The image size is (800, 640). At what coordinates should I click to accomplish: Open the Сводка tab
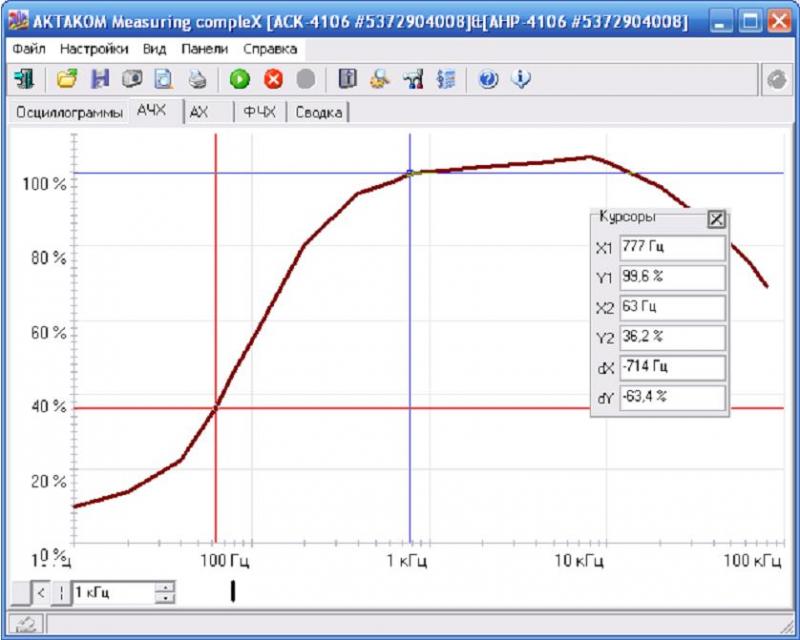pyautogui.click(x=318, y=113)
